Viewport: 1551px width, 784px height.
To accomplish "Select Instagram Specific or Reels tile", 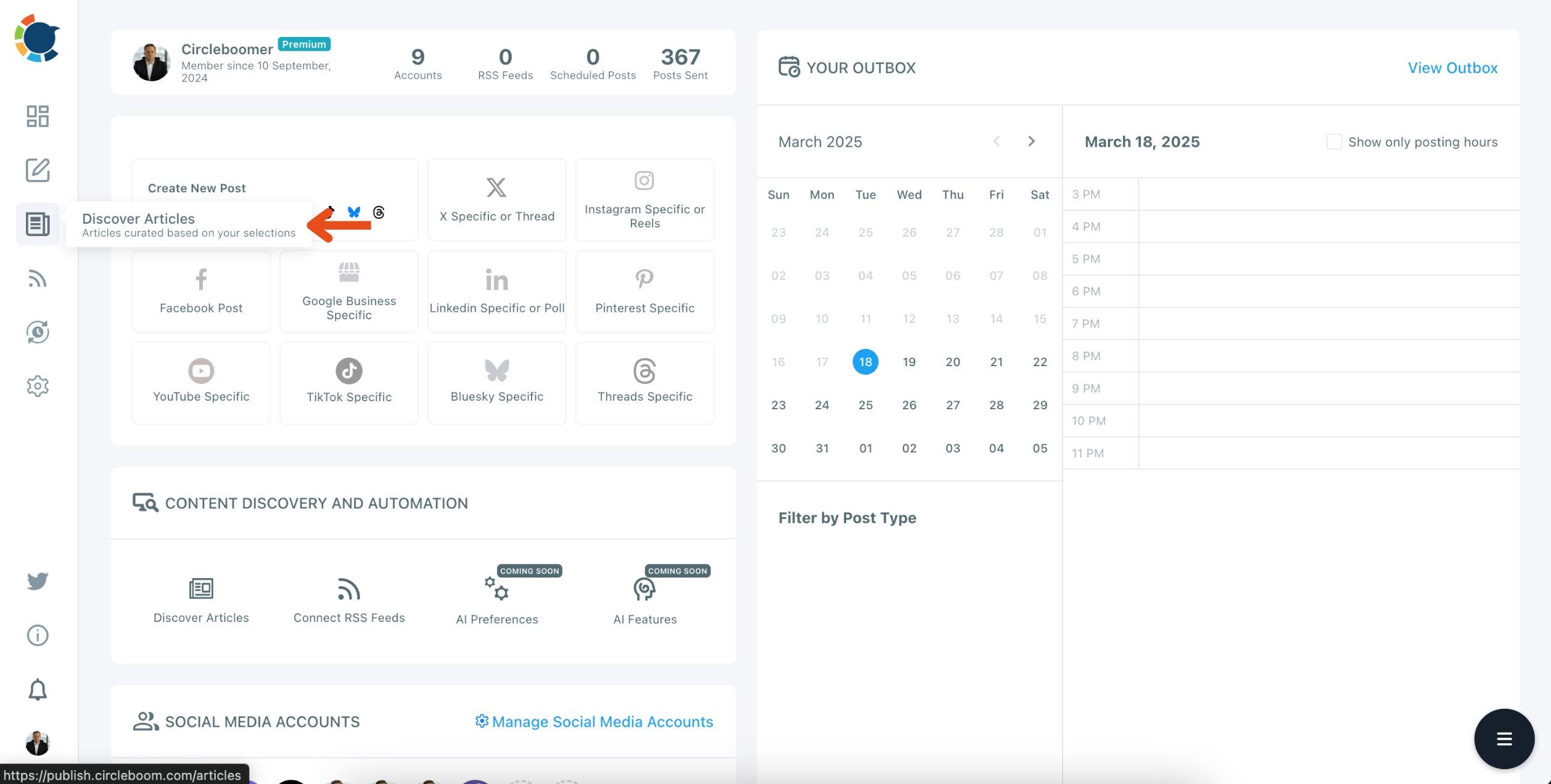I will (645, 200).
